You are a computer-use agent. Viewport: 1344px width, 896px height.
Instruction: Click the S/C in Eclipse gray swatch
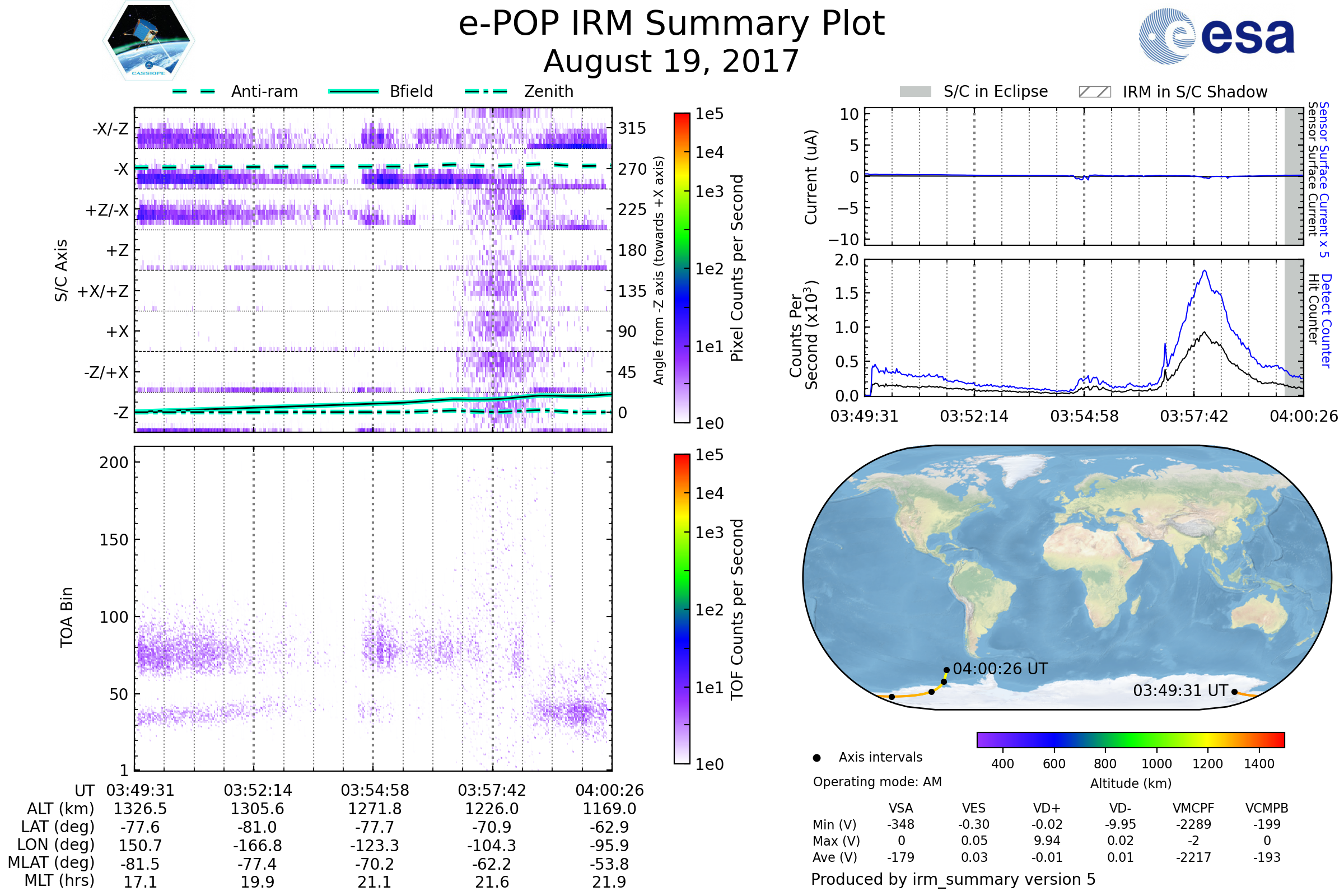[915, 92]
